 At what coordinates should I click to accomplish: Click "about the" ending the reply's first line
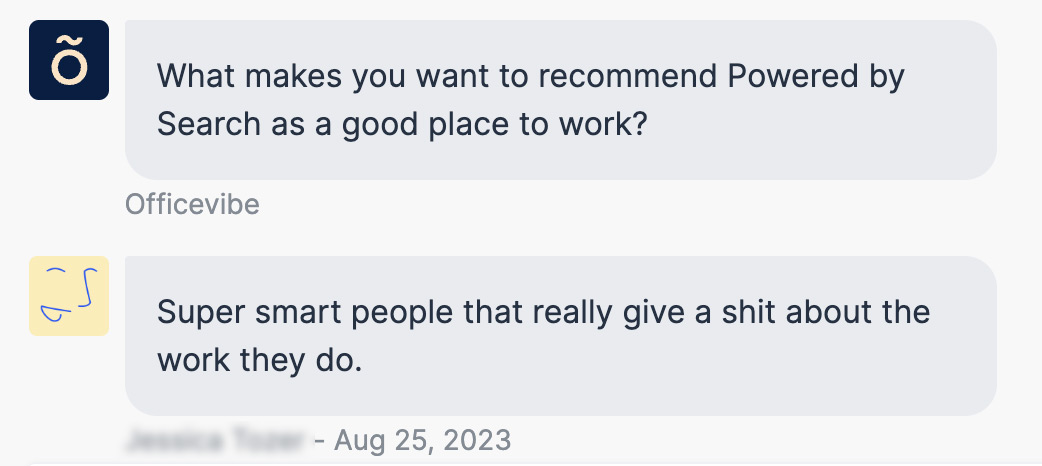pyautogui.click(x=858, y=312)
